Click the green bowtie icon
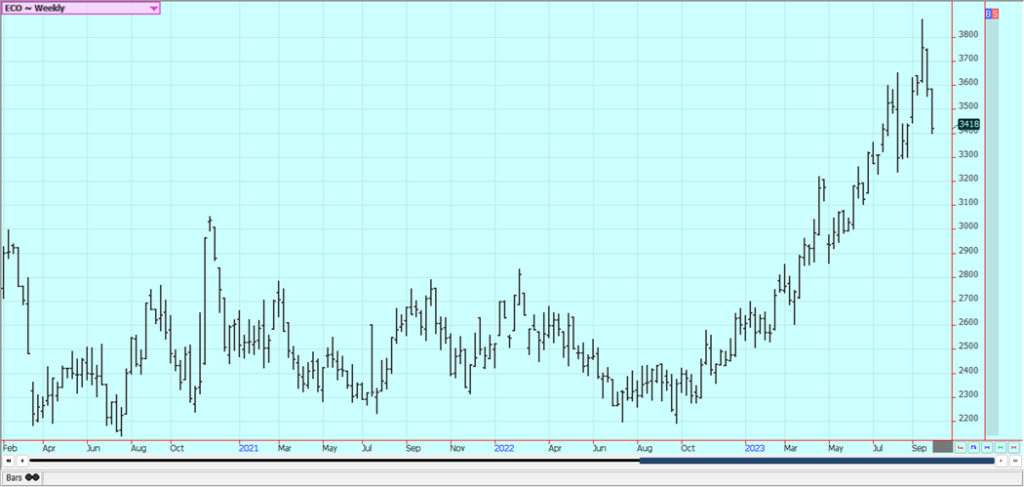This screenshot has width=1024, height=487. tap(1000, 447)
